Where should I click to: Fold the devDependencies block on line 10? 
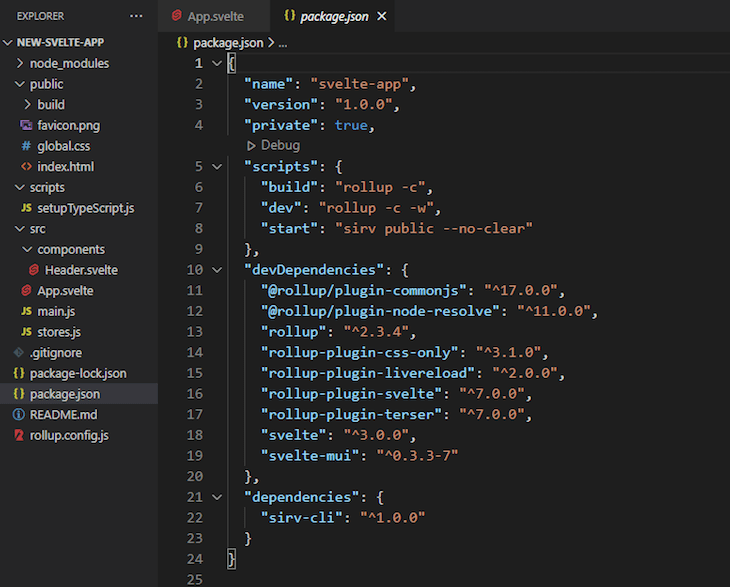(x=217, y=270)
